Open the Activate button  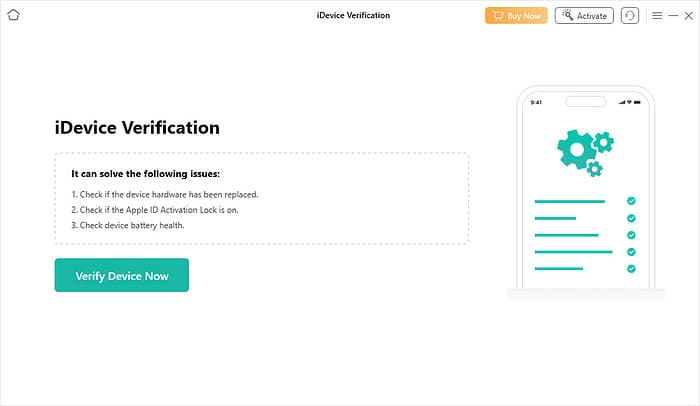(584, 16)
